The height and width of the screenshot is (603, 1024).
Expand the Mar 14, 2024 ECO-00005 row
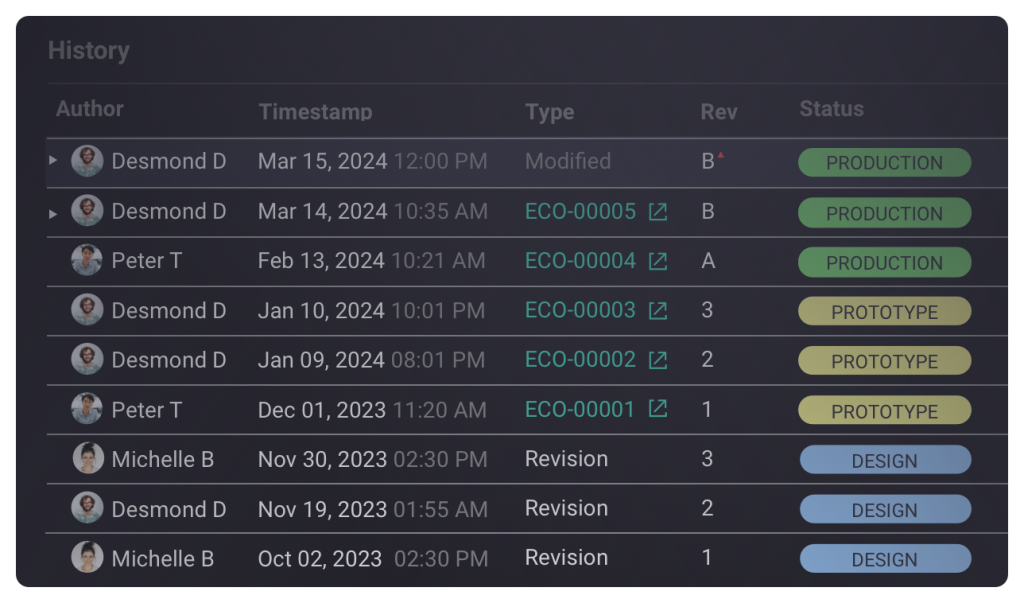pyautogui.click(x=53, y=212)
